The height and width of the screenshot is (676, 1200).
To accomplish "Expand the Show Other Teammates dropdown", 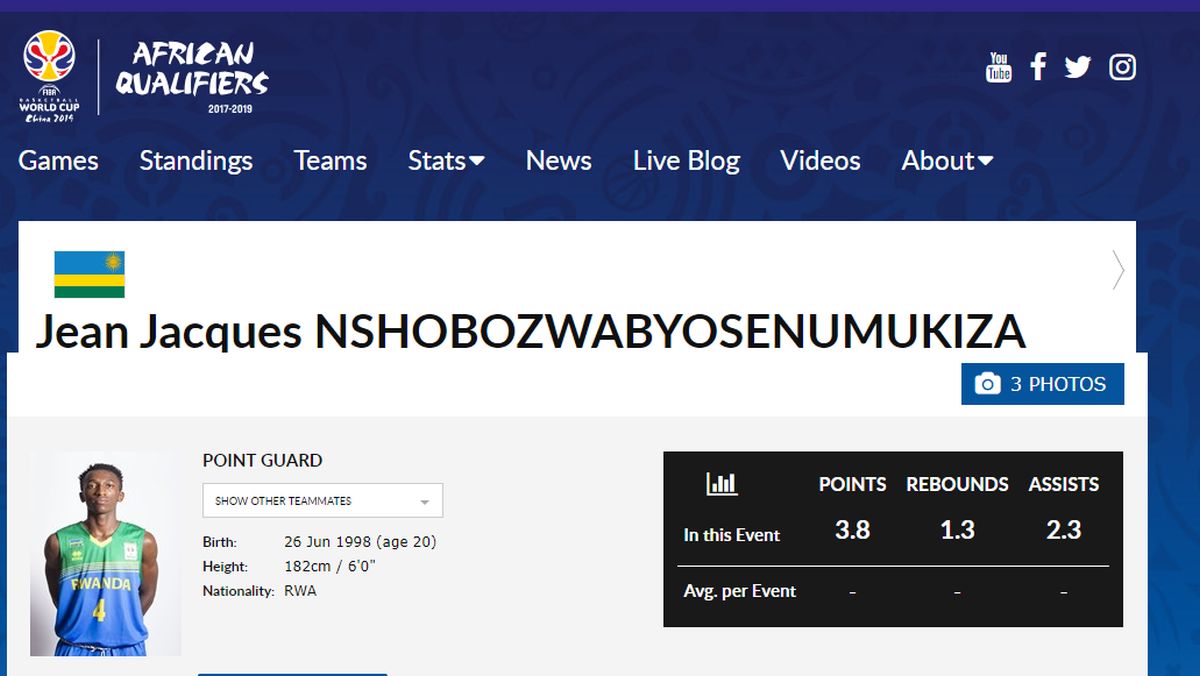I will pos(322,501).
